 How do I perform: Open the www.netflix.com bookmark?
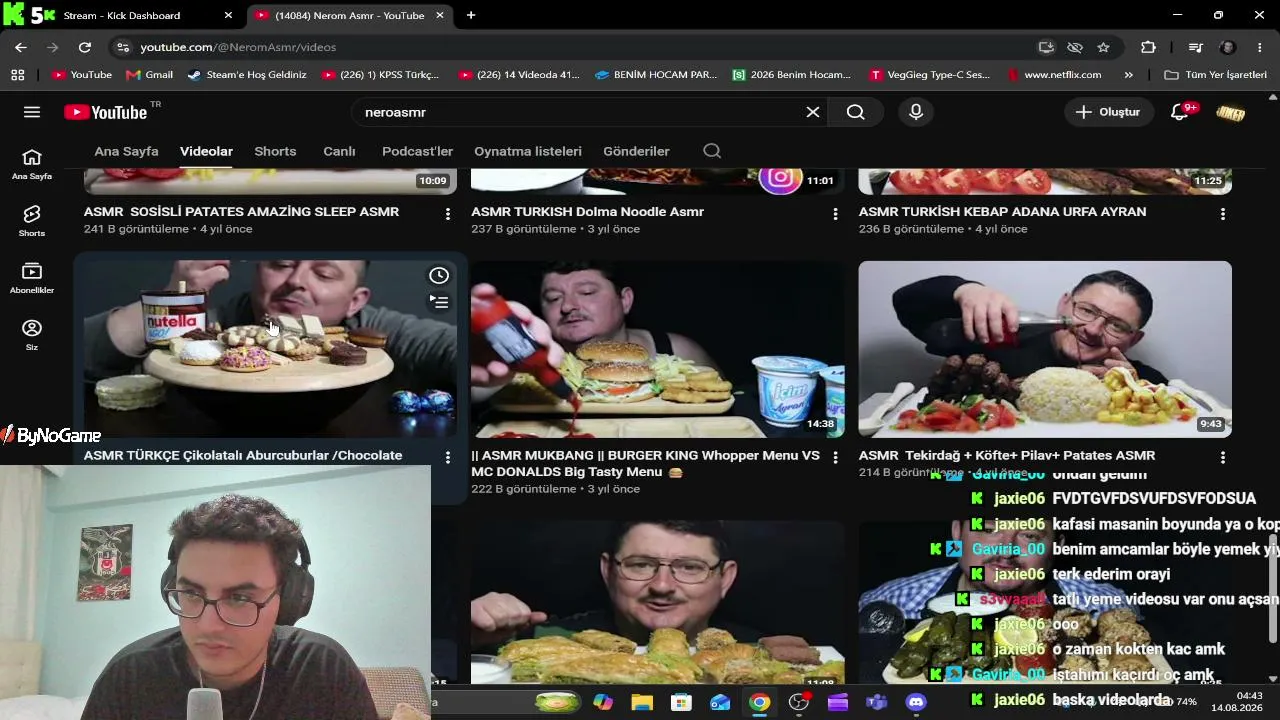pyautogui.click(x=1055, y=75)
